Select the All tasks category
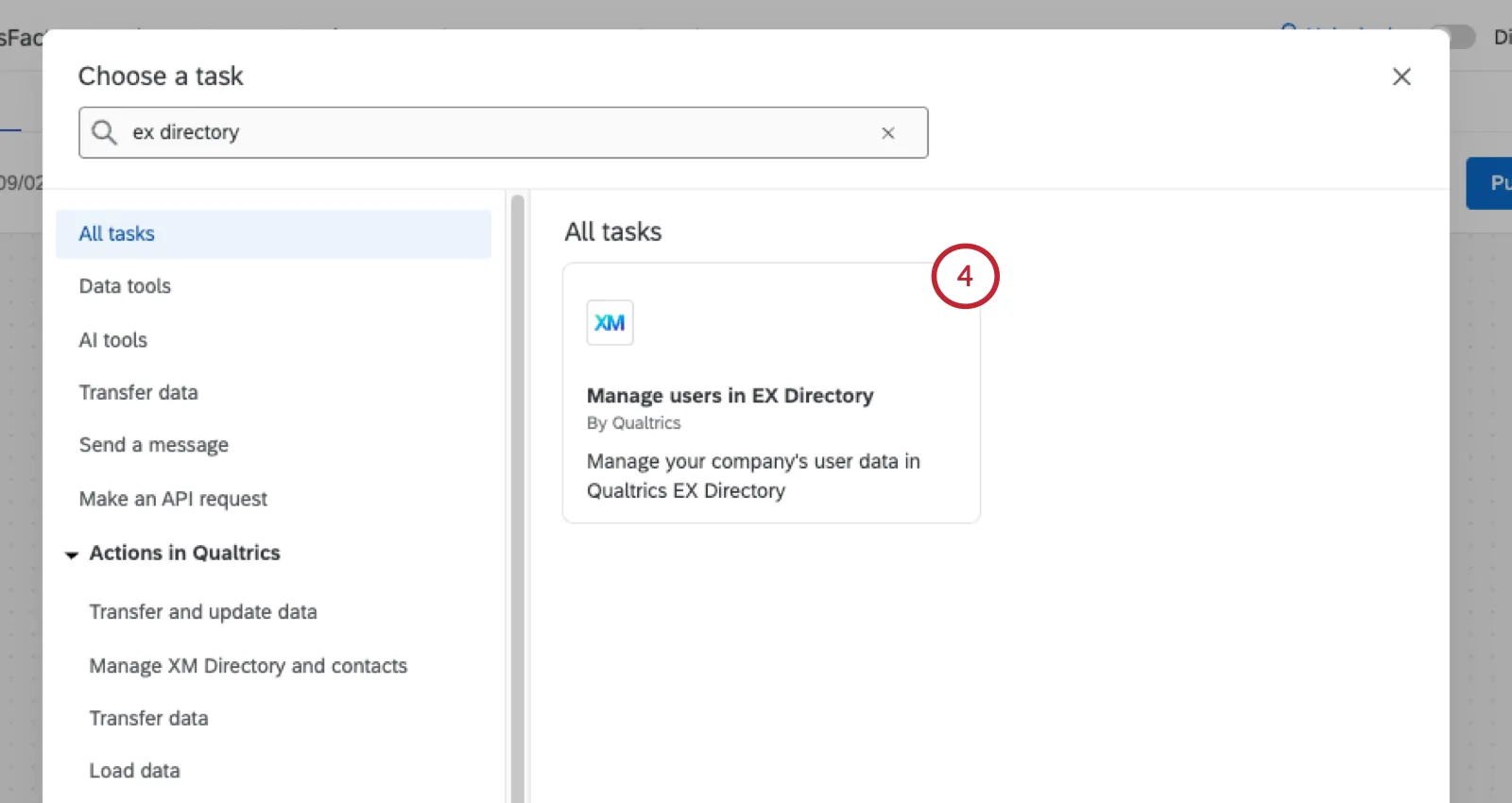 (x=273, y=233)
